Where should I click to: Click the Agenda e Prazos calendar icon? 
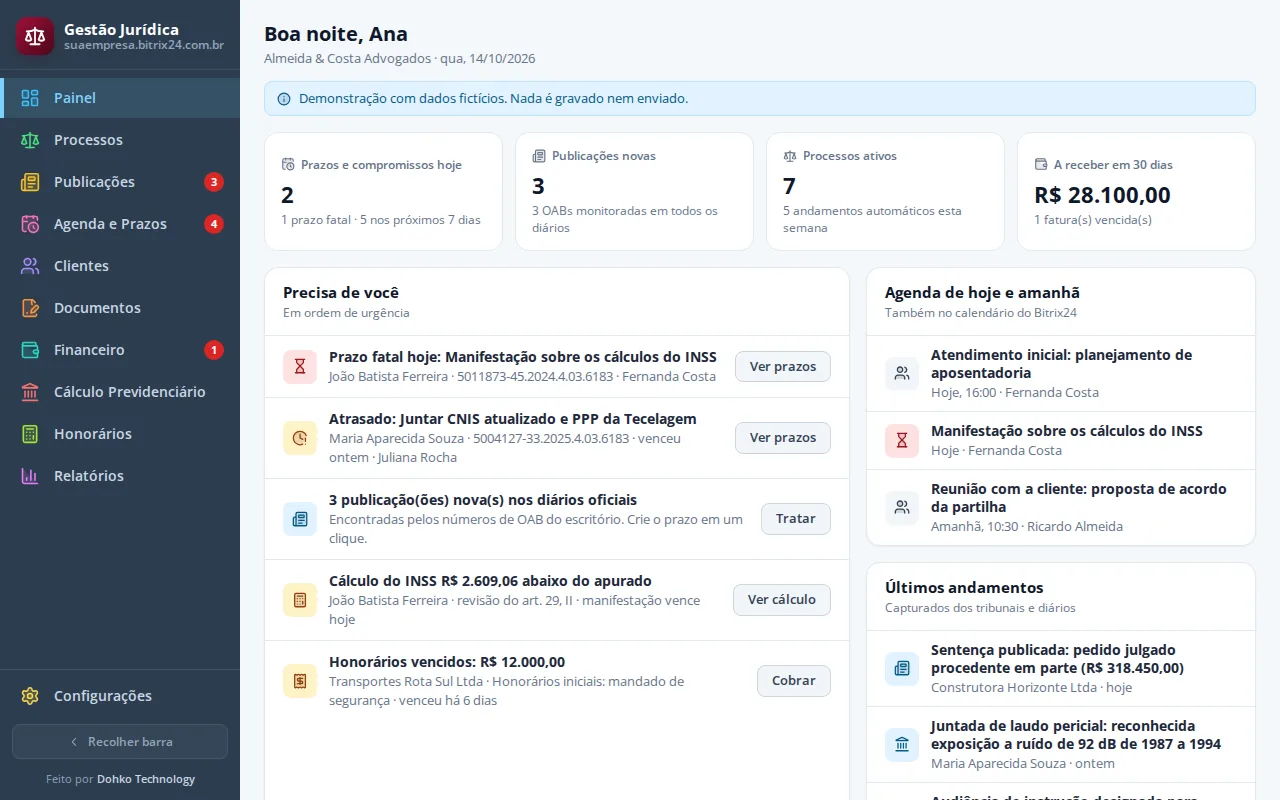pos(30,224)
